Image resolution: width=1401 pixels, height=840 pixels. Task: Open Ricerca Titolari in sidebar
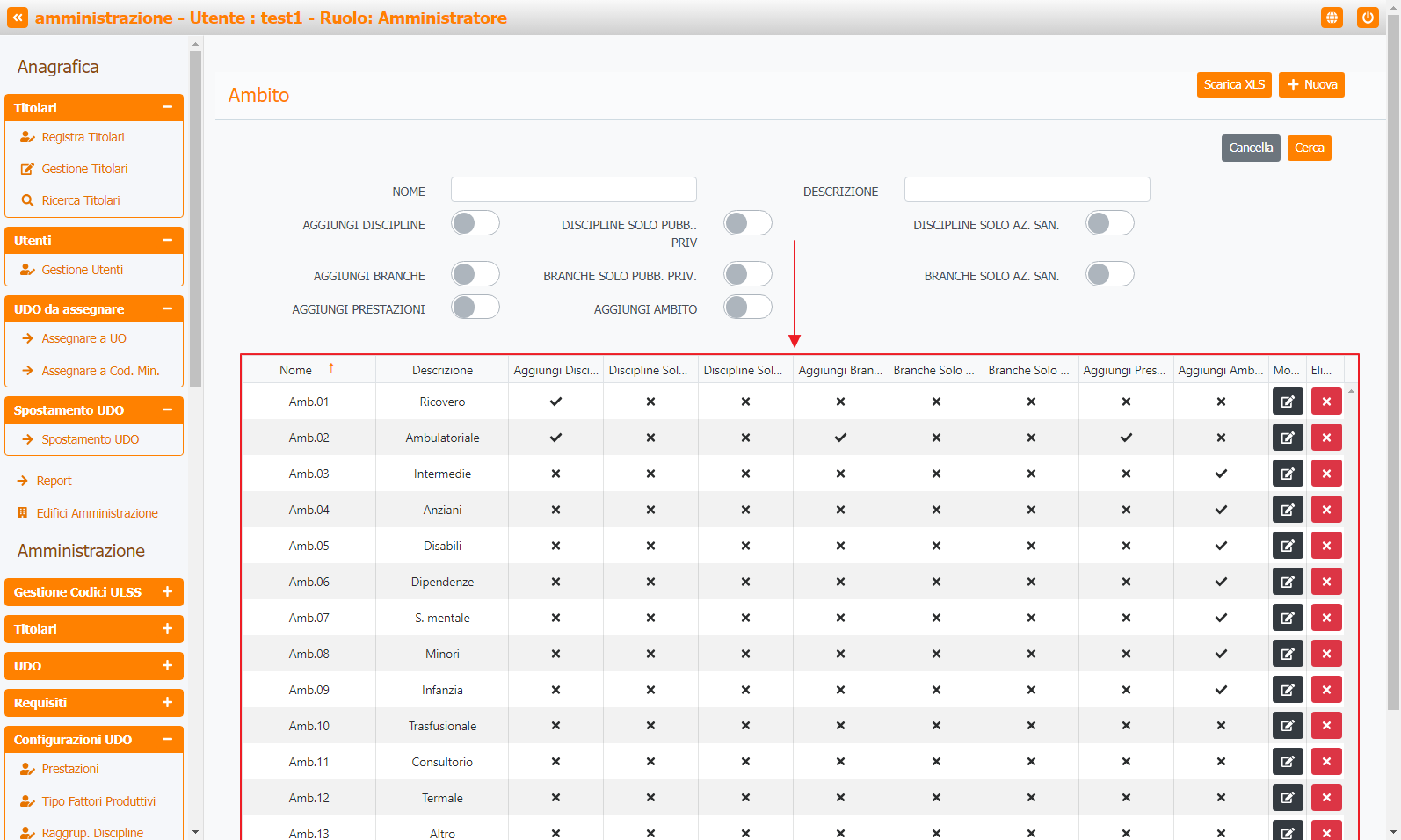click(x=80, y=200)
